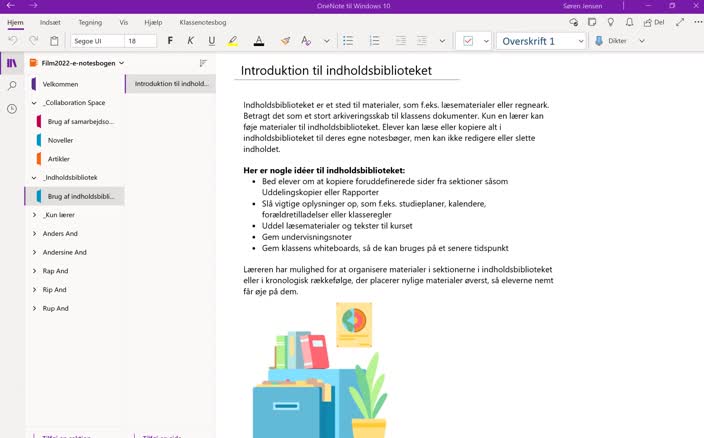Expand the Rup And section group

[x=34, y=308]
